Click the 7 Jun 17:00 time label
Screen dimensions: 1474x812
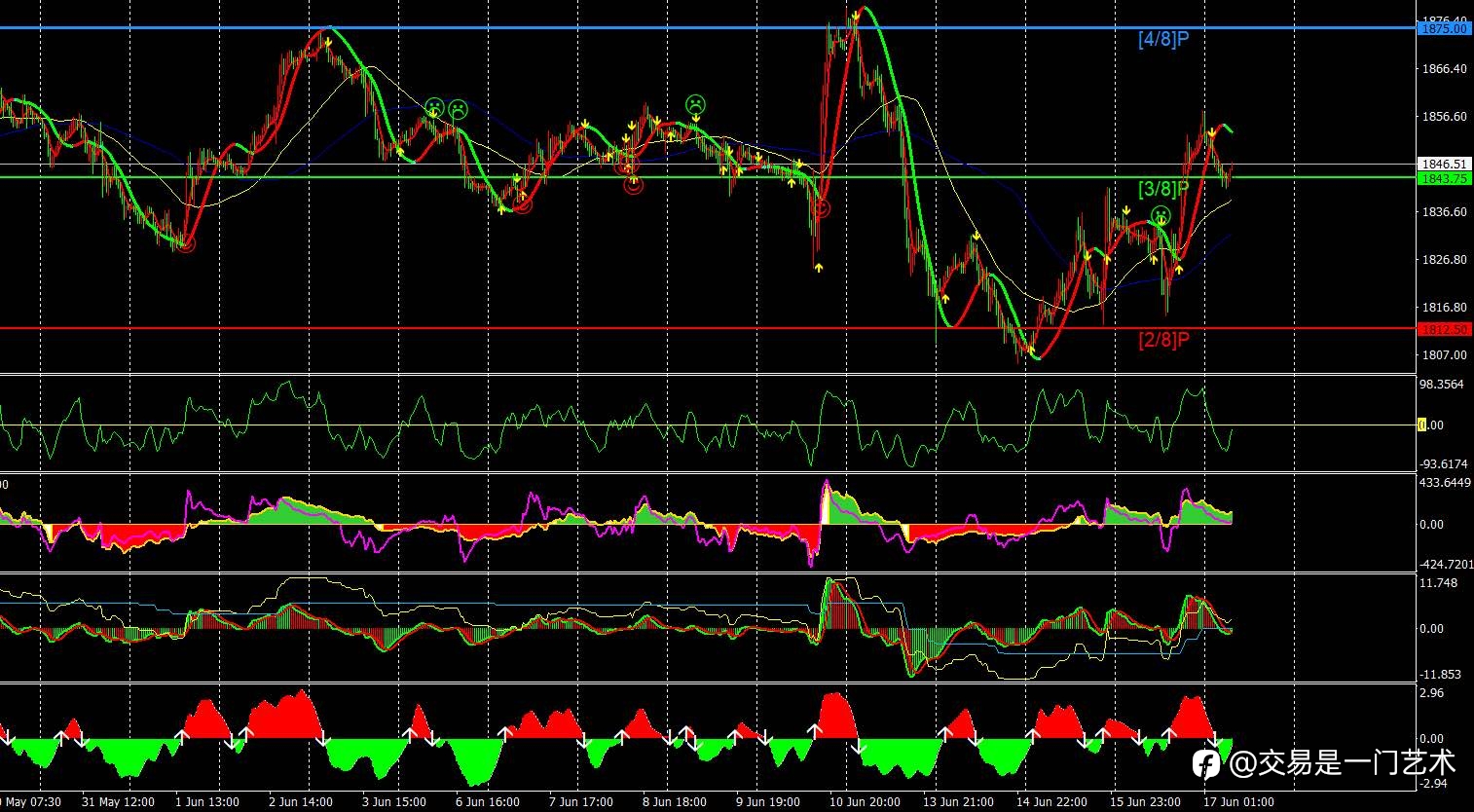(x=581, y=802)
